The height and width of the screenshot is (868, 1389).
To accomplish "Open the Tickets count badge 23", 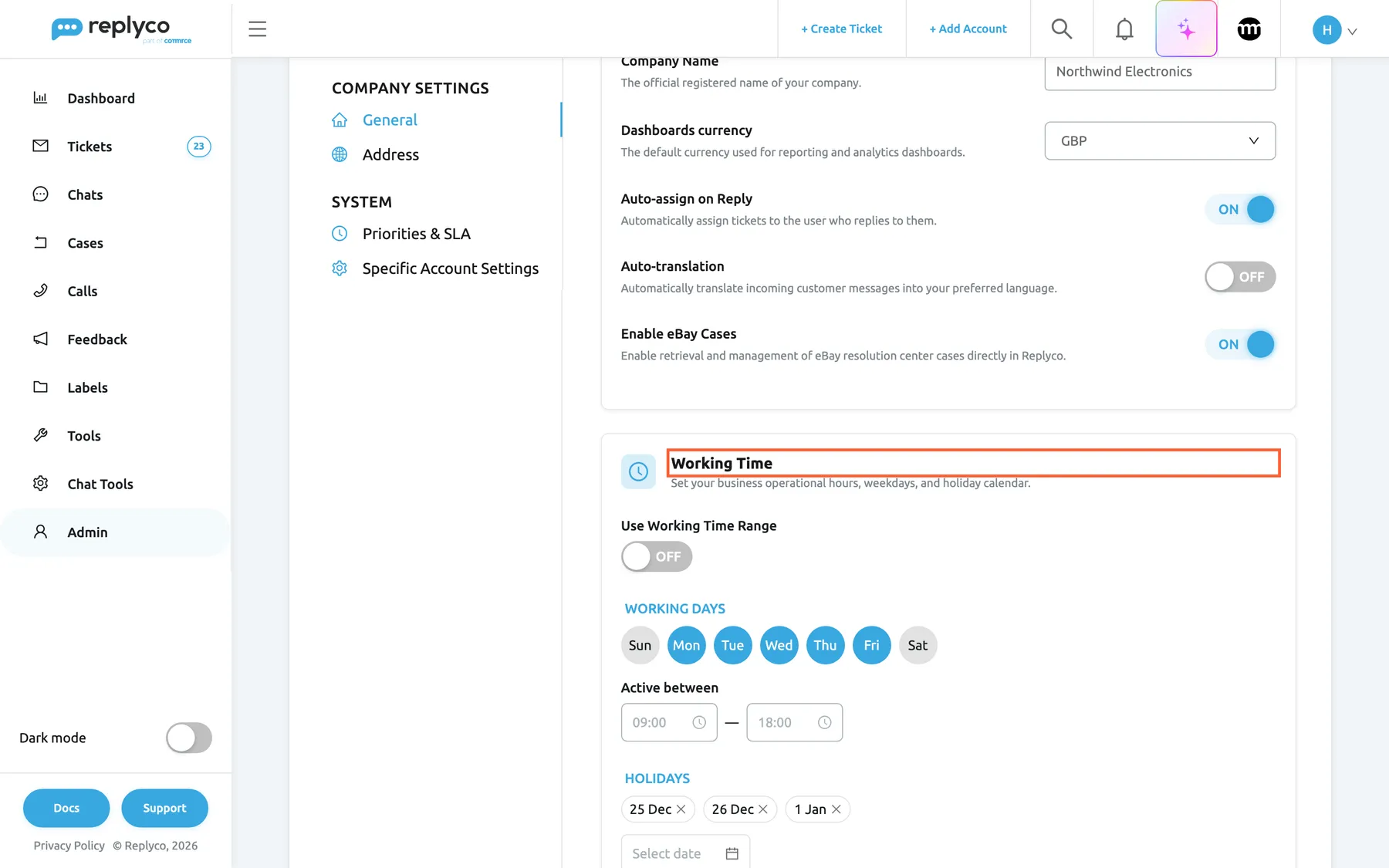I will click(x=199, y=147).
